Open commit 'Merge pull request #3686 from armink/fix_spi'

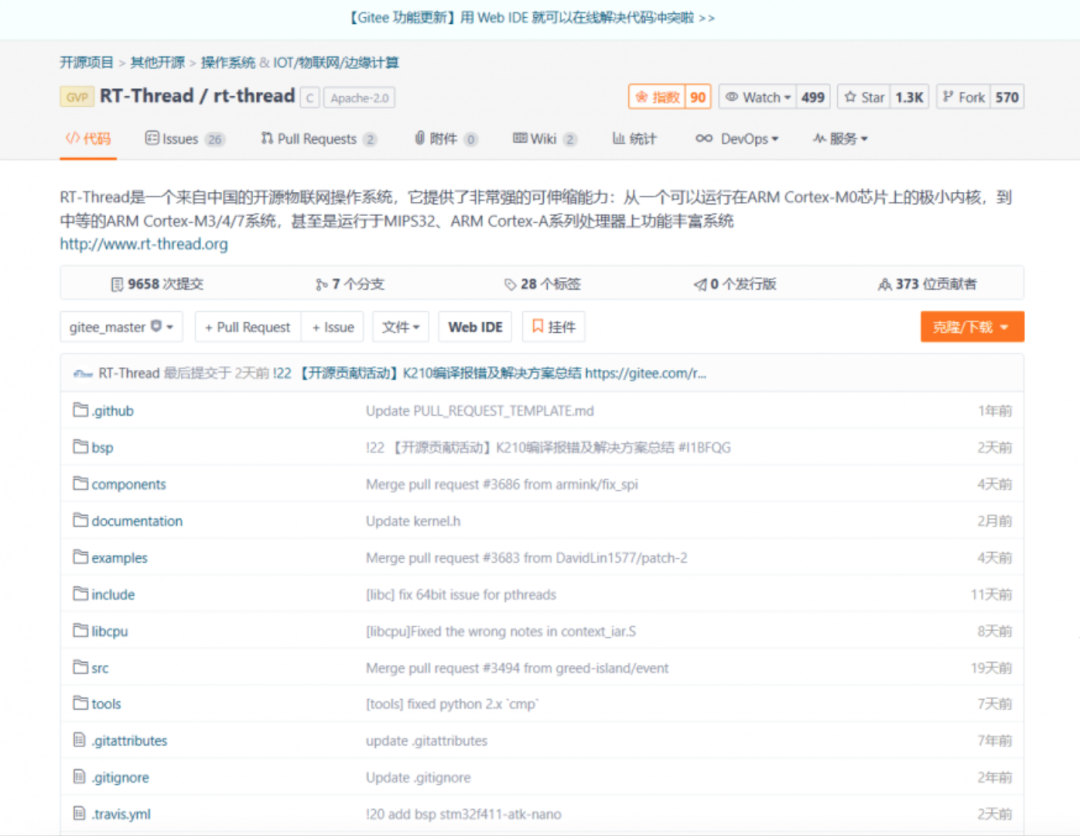[x=502, y=484]
